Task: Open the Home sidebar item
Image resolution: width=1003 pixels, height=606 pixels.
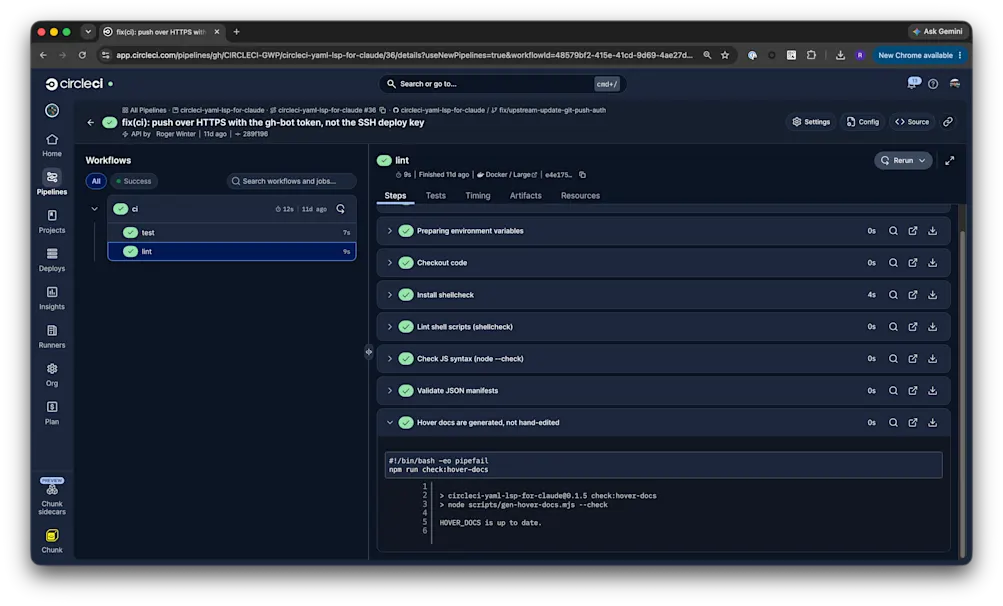Action: point(52,145)
